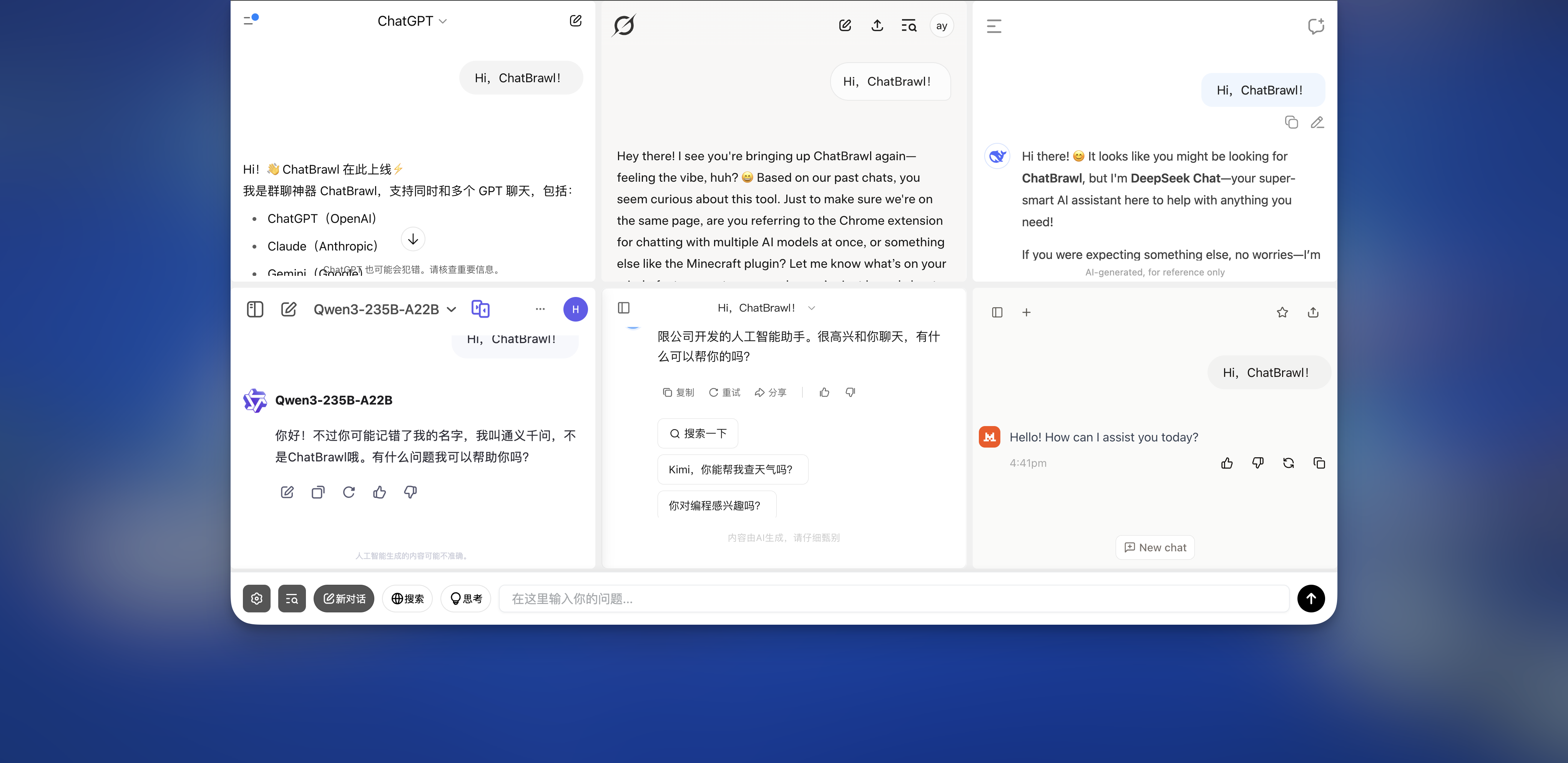Click 'AI-generated, for reference only' notice

pos(1155,272)
